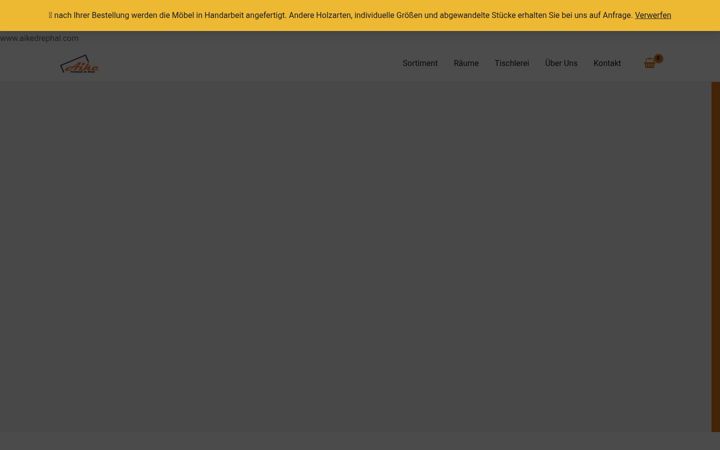
Task: Click the Aike logo
Action: point(79,64)
